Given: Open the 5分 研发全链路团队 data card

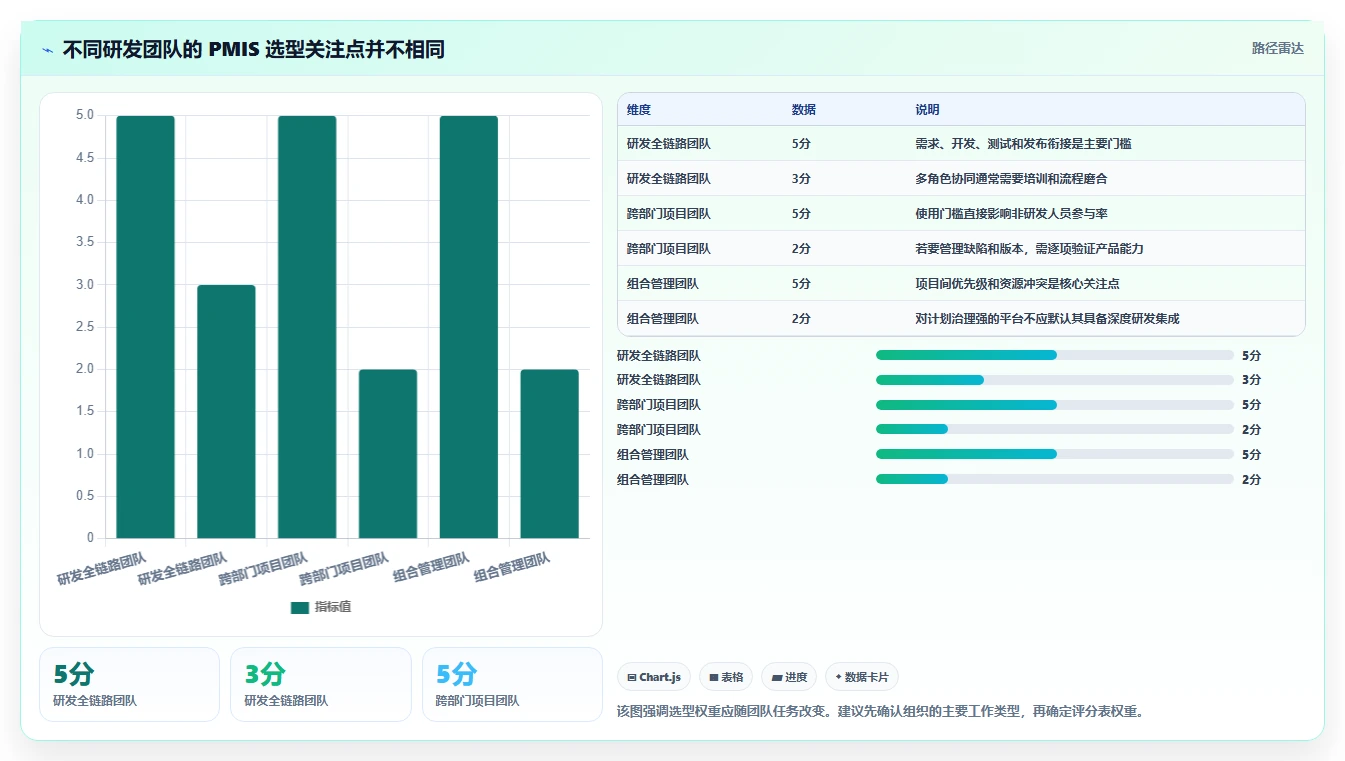Looking at the screenshot, I should click(129, 684).
